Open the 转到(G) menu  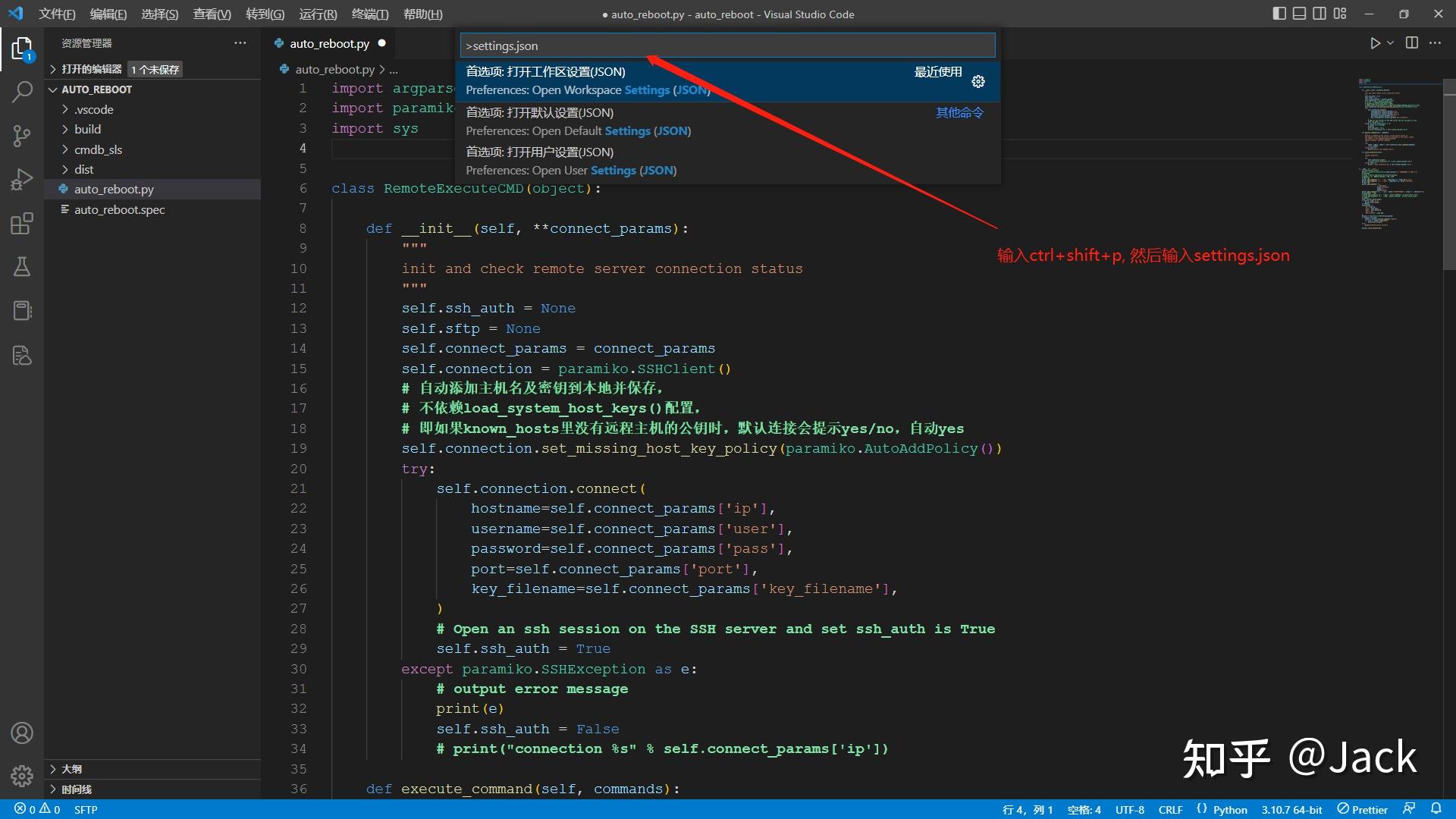[265, 14]
